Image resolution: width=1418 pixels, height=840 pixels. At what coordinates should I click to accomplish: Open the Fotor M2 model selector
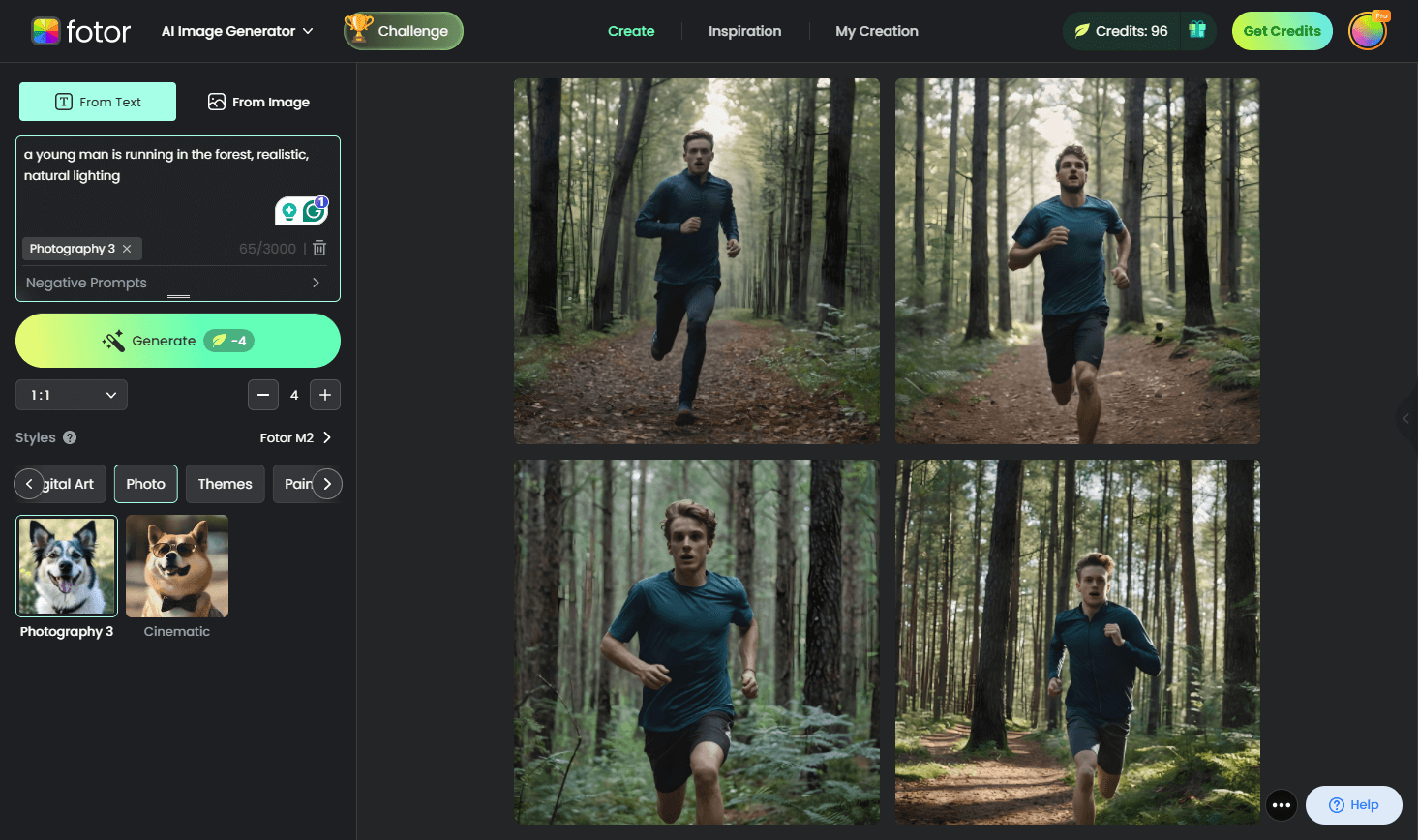point(296,437)
